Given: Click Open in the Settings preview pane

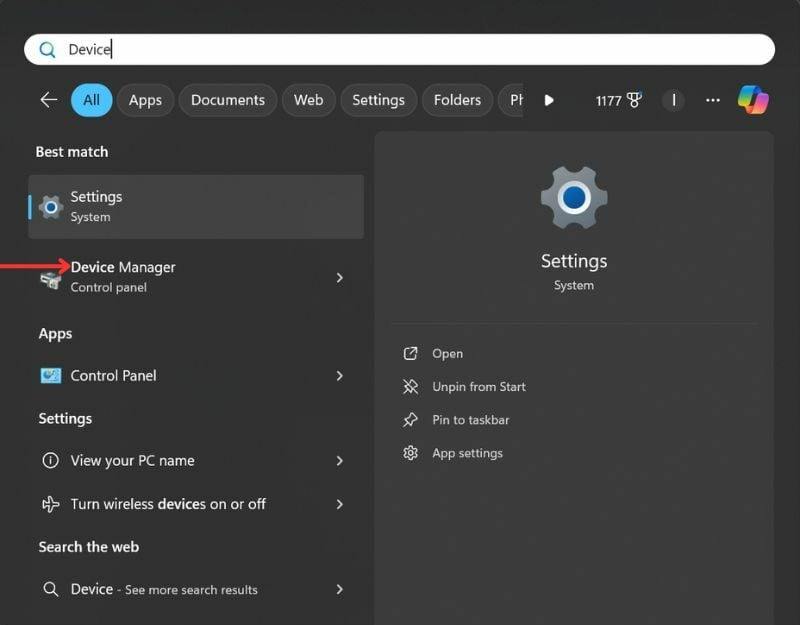Looking at the screenshot, I should click(x=447, y=354).
